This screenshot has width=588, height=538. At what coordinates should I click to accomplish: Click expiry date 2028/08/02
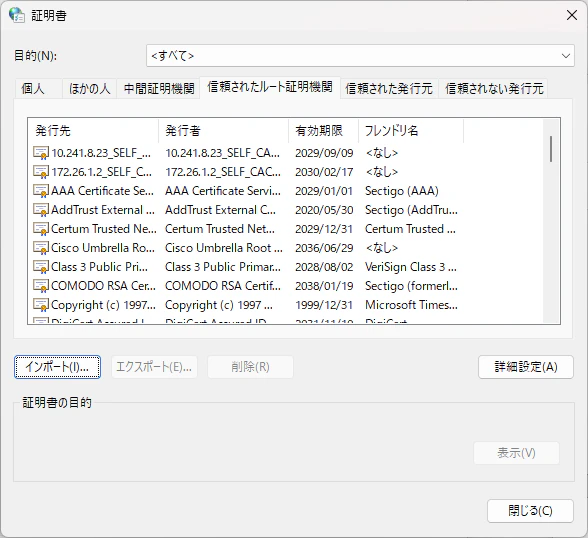(324, 267)
